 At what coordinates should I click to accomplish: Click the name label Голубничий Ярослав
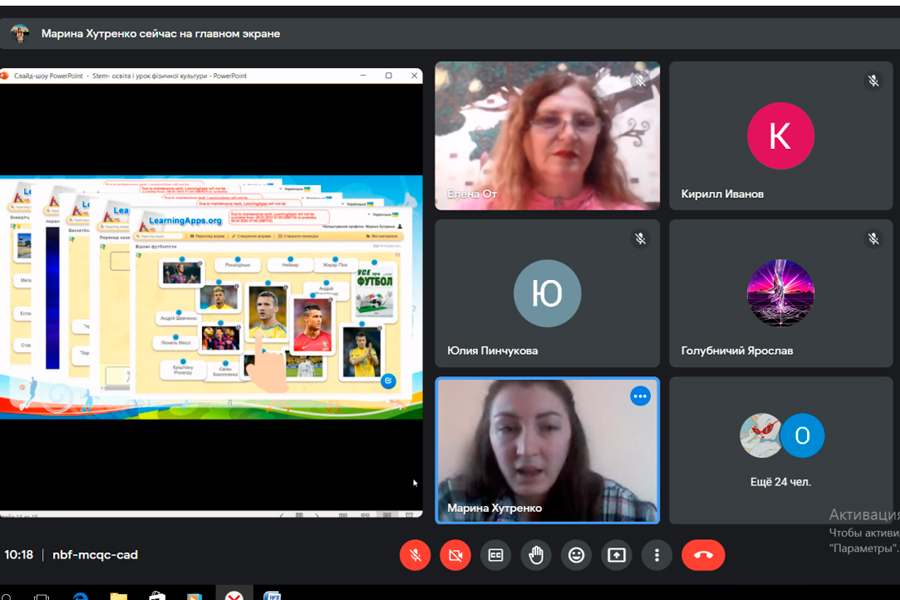coord(737,351)
